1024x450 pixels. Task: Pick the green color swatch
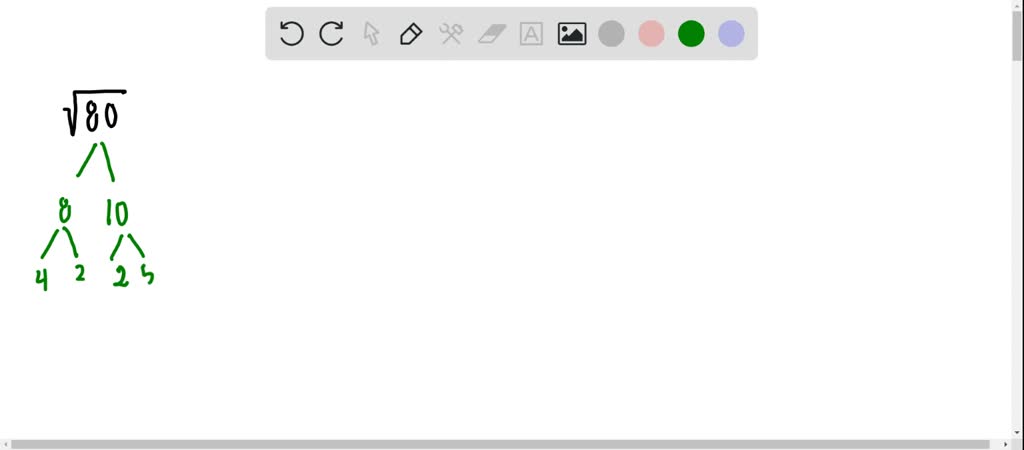[691, 33]
